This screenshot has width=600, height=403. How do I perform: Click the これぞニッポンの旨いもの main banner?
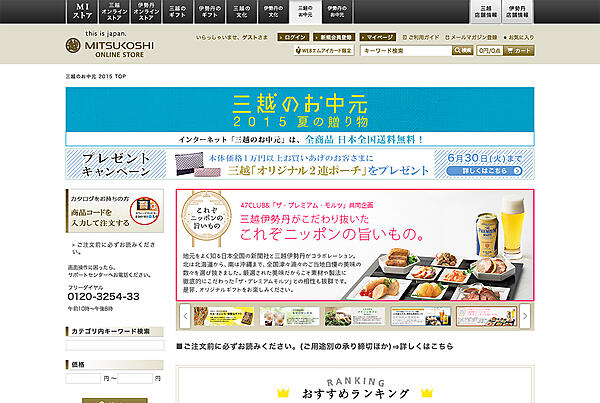[355, 245]
